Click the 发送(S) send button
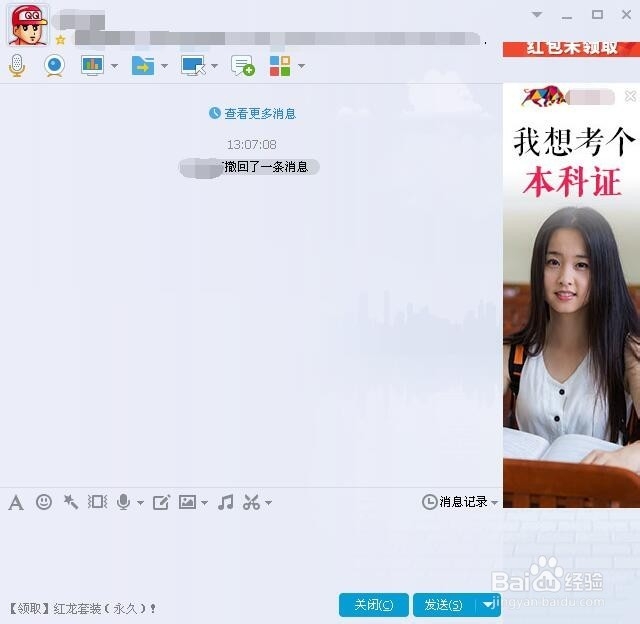Viewport: 640px width, 624px height. [x=444, y=605]
